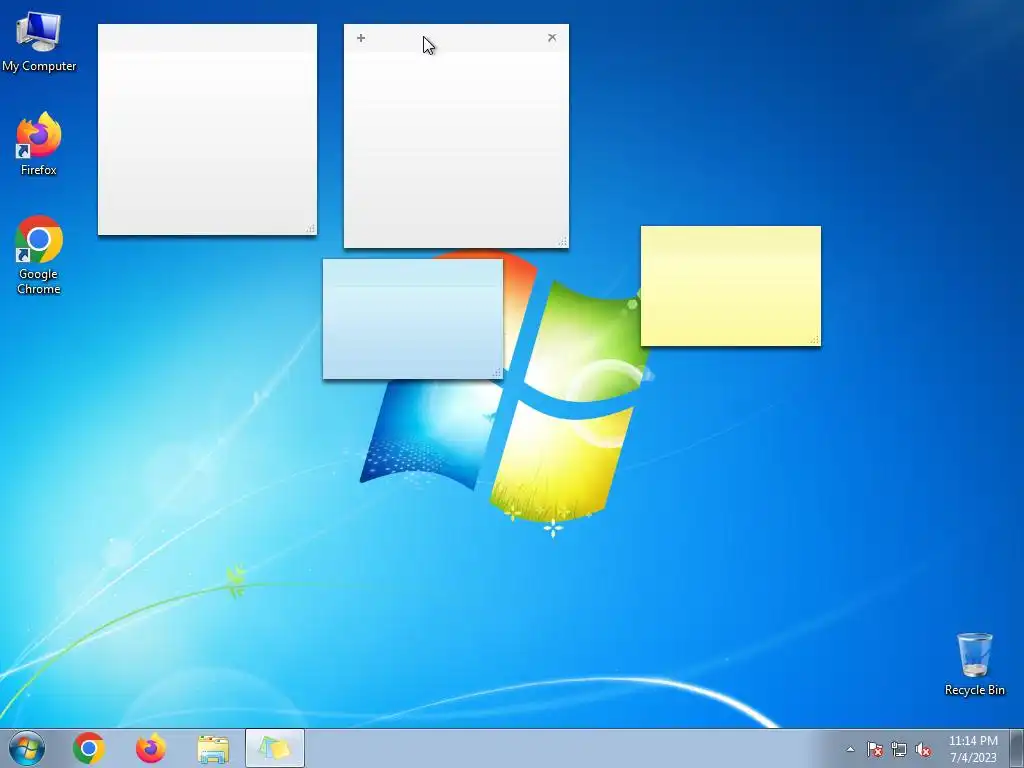Click the text area of the active white note
This screenshot has height=768, width=1024.
tap(456, 149)
